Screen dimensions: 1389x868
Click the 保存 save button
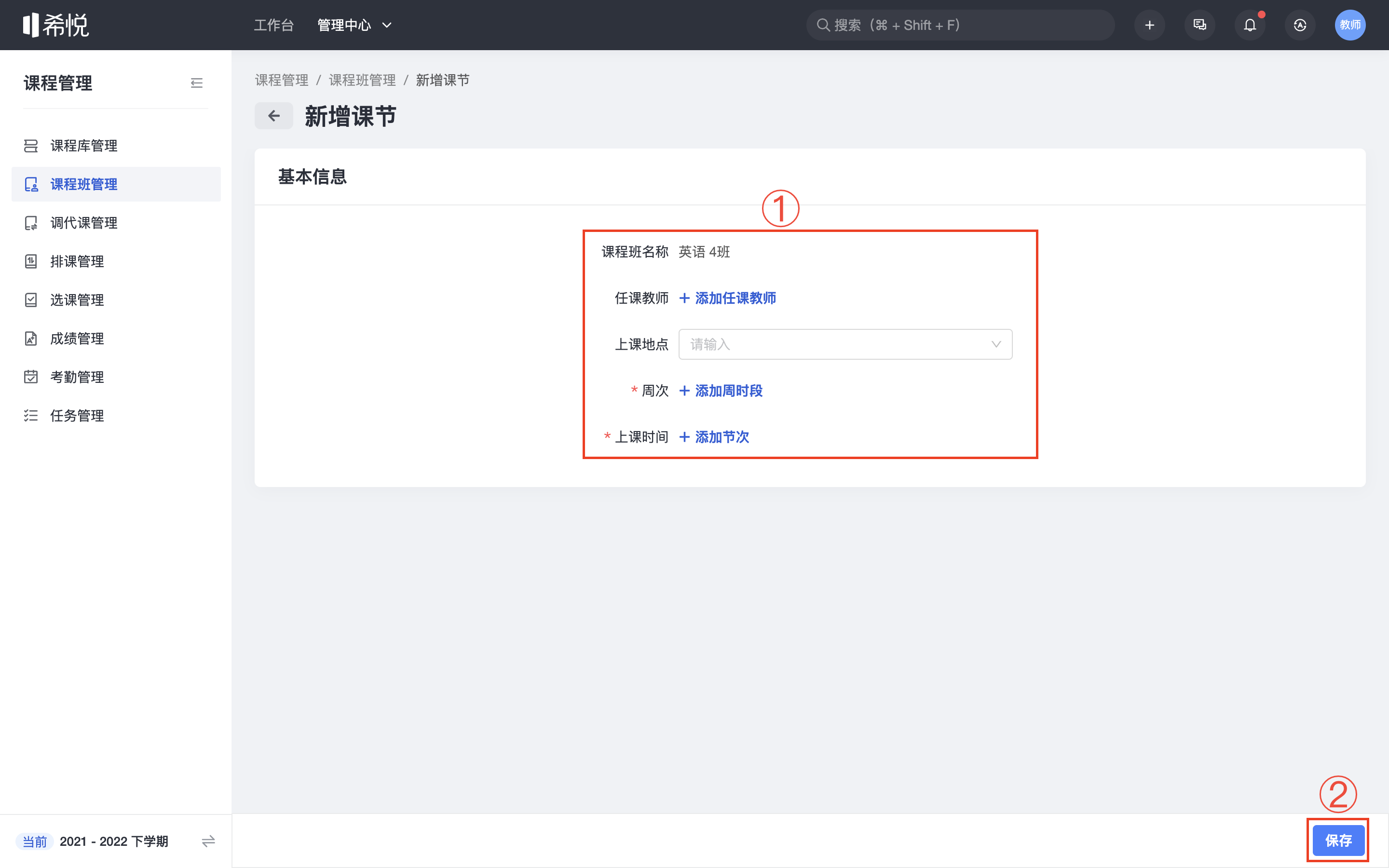point(1338,841)
